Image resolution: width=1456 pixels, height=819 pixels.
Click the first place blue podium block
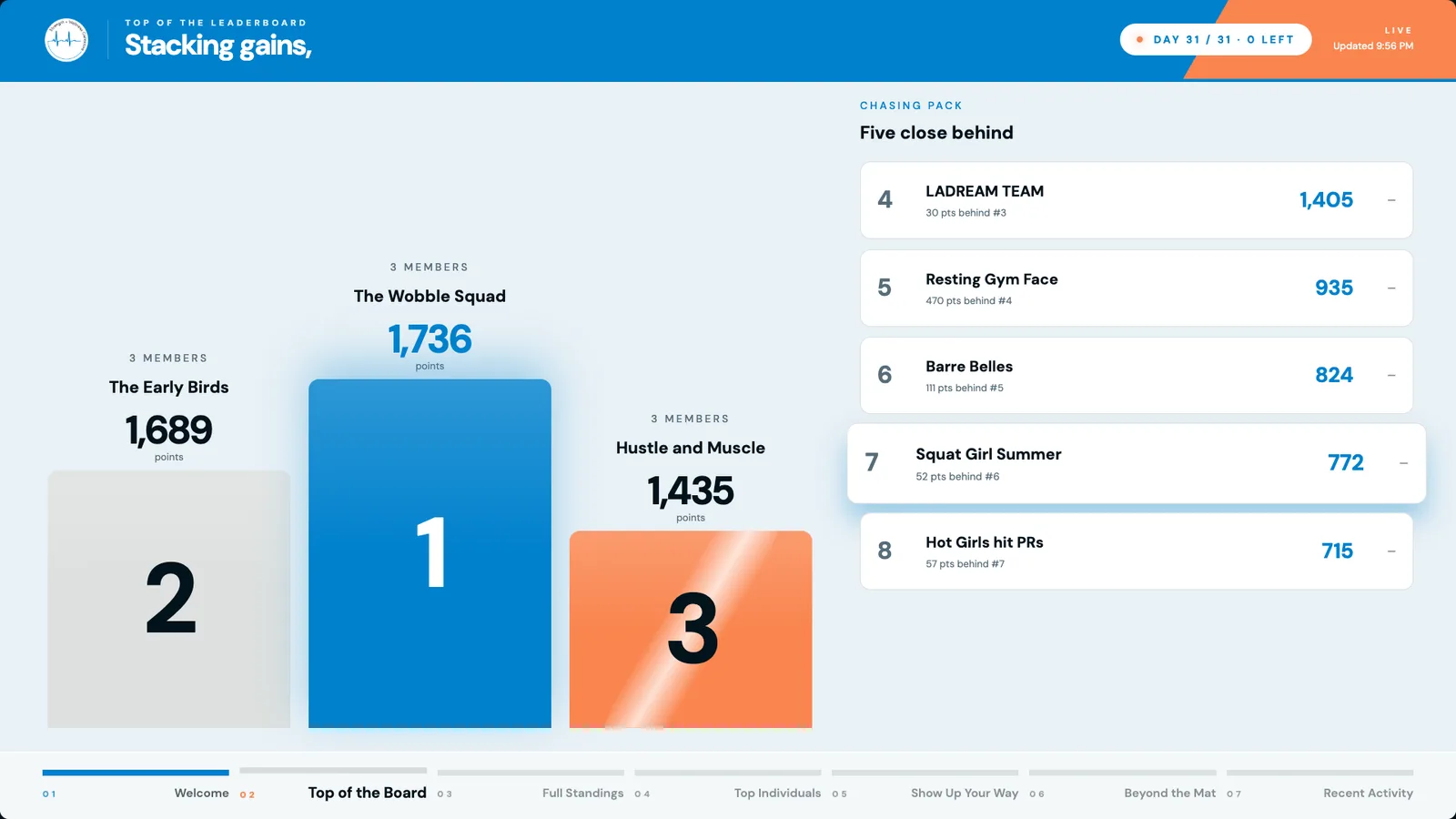tap(430, 553)
